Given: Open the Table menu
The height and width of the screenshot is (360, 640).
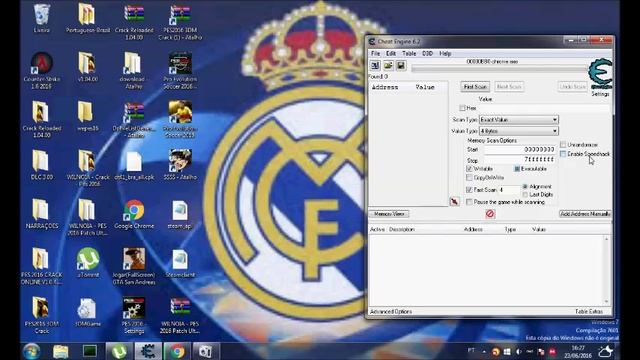Looking at the screenshot, I should (x=409, y=53).
